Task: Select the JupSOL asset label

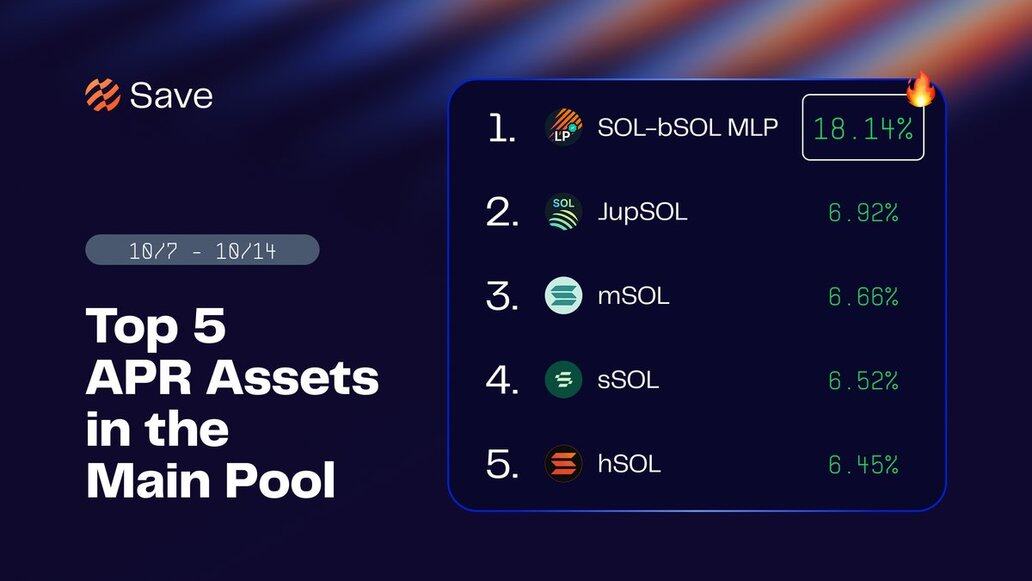Action: point(642,212)
